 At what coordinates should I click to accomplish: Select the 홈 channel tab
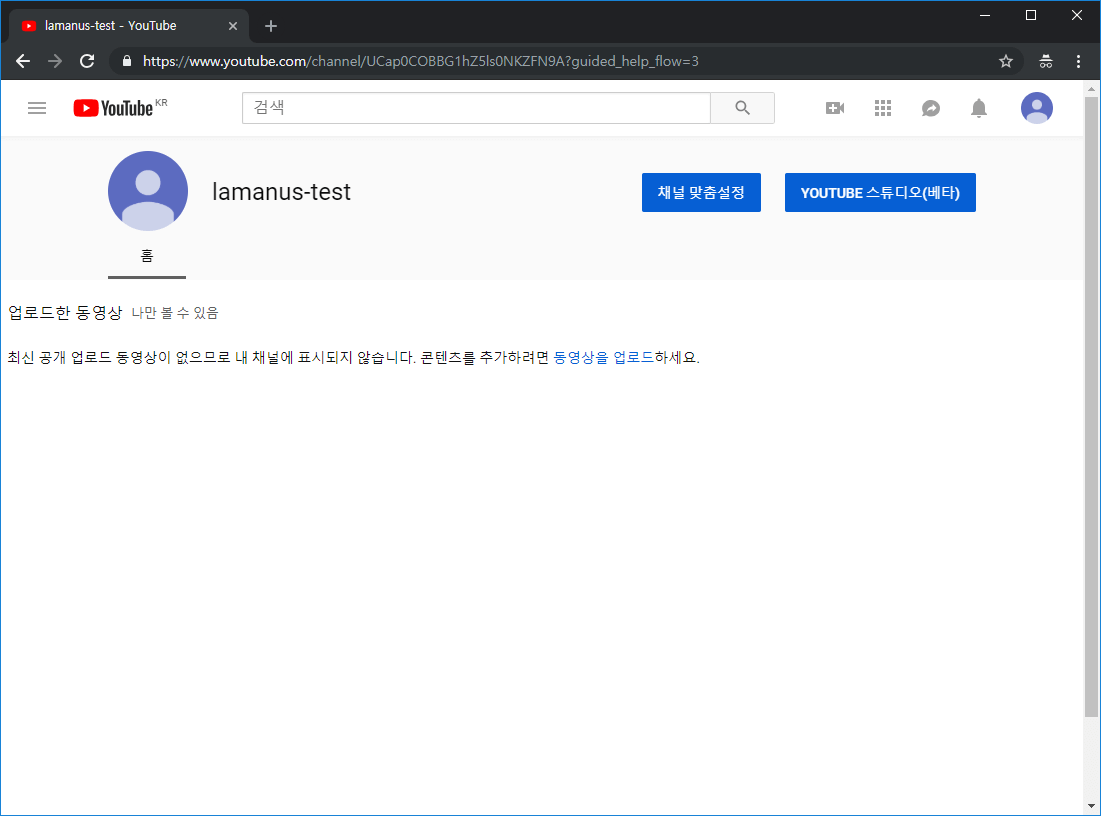147,256
